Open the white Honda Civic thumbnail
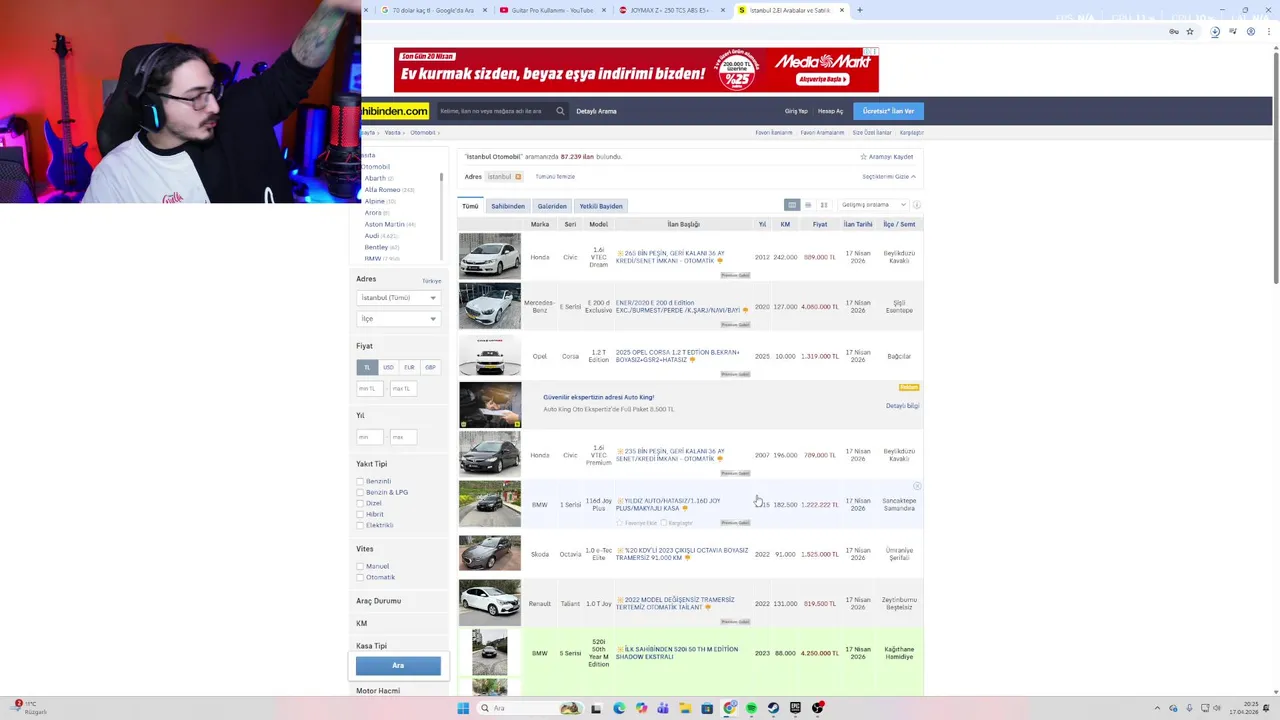Screen dimensions: 1280x720 [x=490, y=256]
